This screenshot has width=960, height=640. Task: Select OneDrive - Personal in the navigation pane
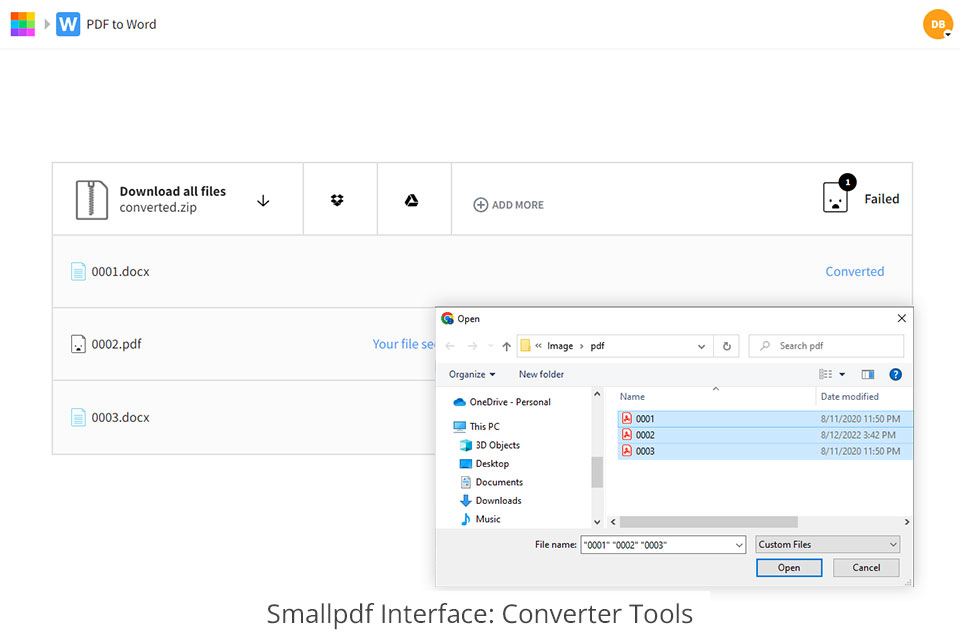pos(502,402)
